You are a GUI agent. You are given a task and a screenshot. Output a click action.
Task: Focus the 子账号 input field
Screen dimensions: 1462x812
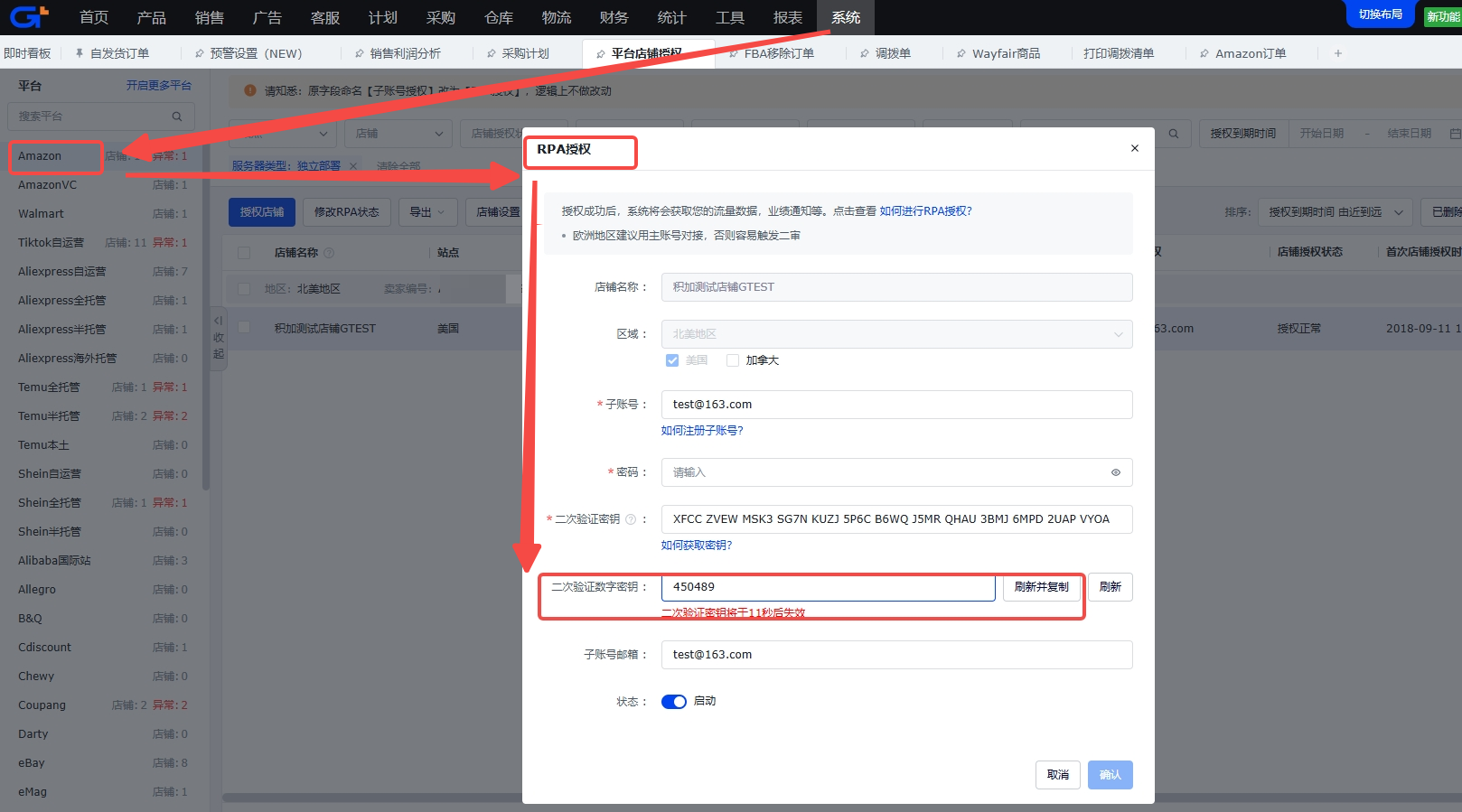[x=897, y=405]
